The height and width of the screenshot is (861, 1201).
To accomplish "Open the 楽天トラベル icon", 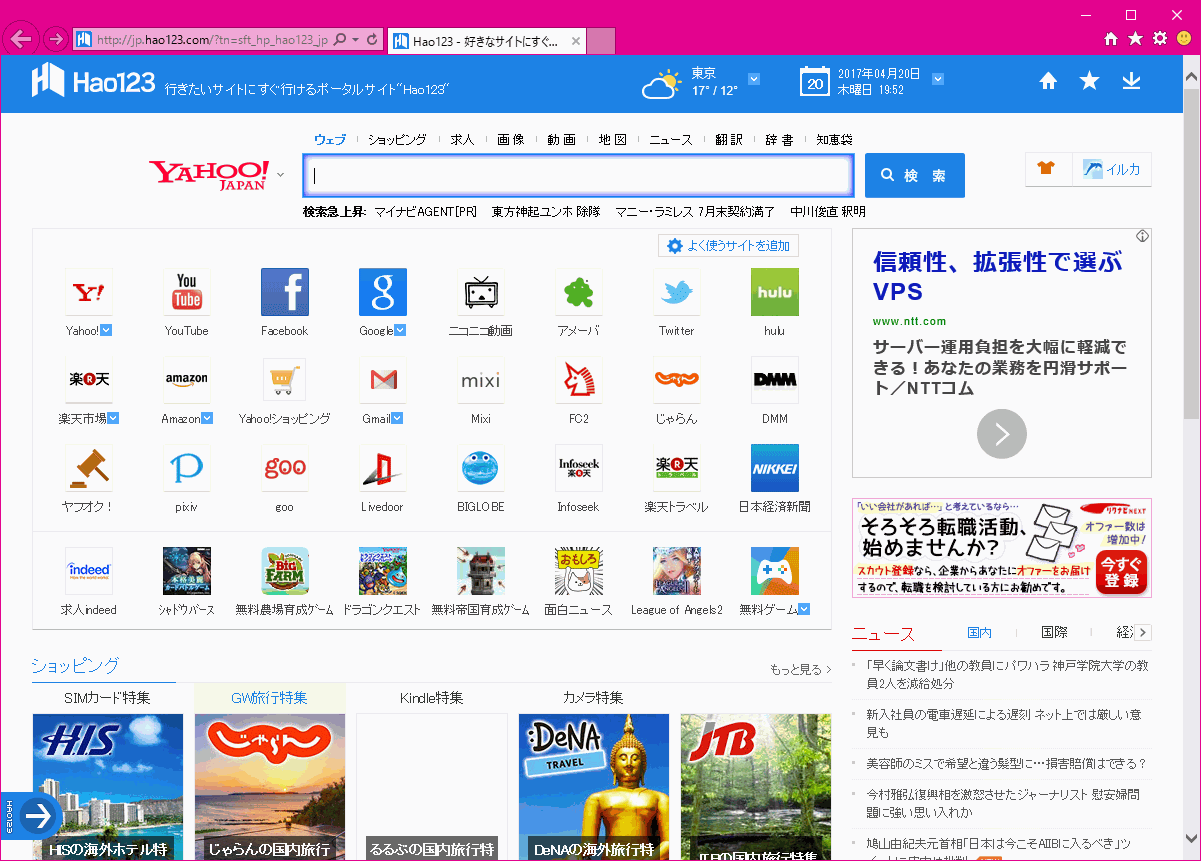I will tap(677, 468).
